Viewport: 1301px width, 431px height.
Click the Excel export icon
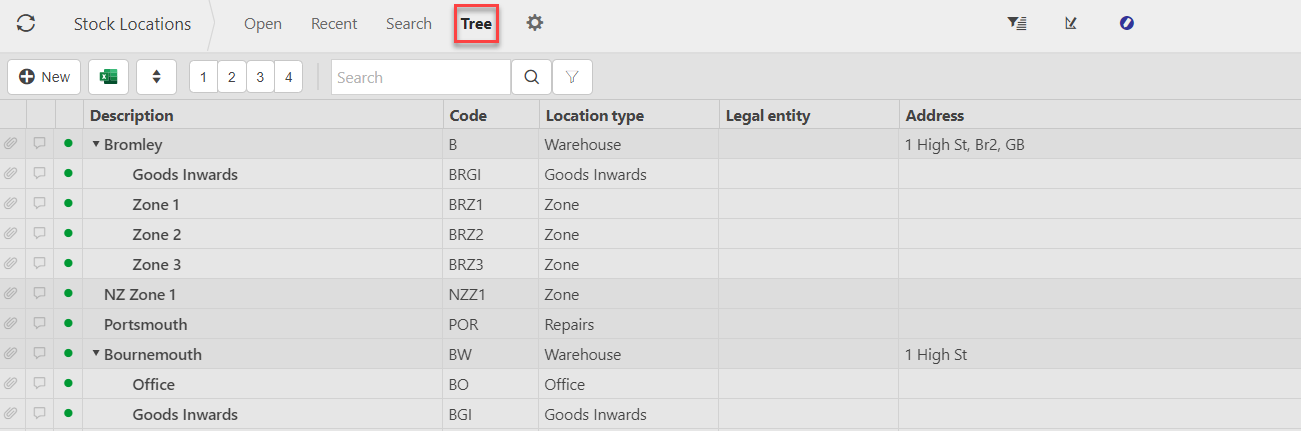(x=108, y=77)
